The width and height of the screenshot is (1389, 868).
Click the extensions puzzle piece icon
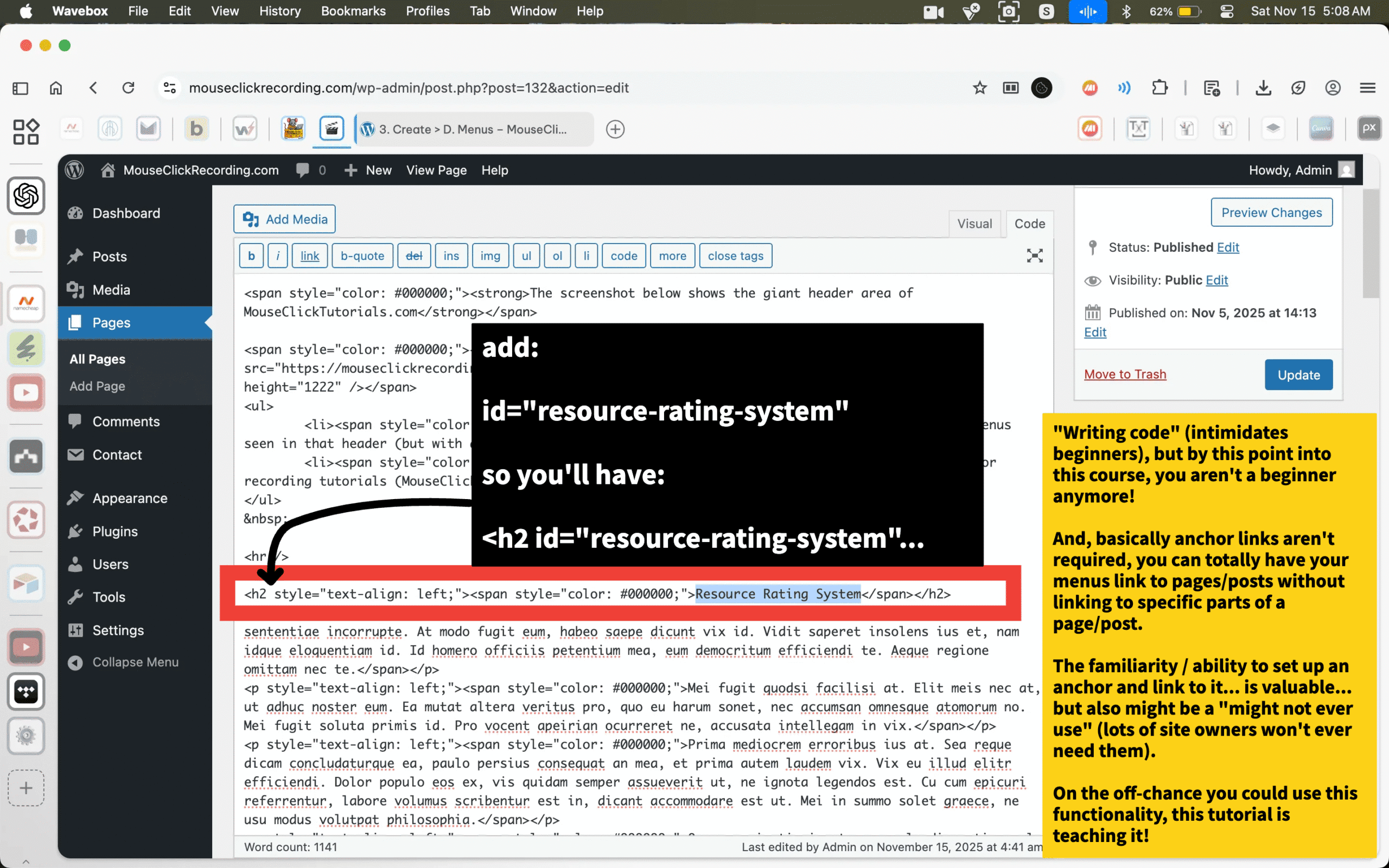point(1159,88)
